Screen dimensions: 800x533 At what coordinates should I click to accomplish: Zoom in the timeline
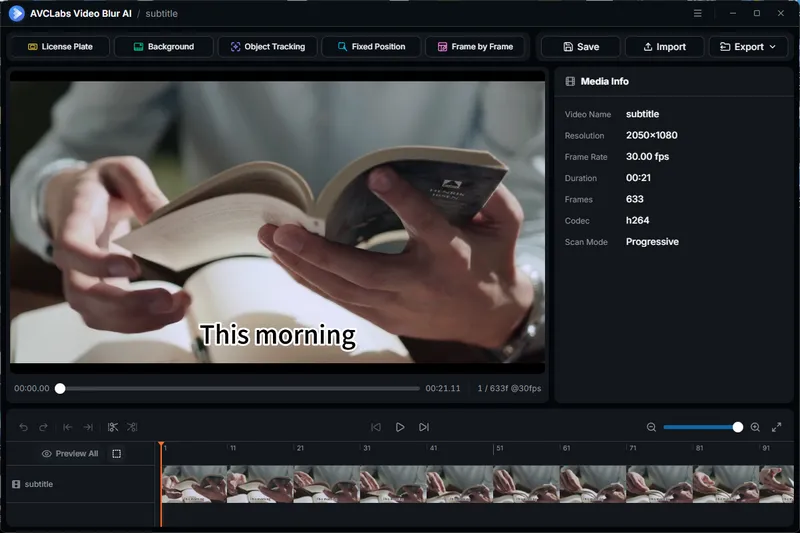click(x=755, y=427)
